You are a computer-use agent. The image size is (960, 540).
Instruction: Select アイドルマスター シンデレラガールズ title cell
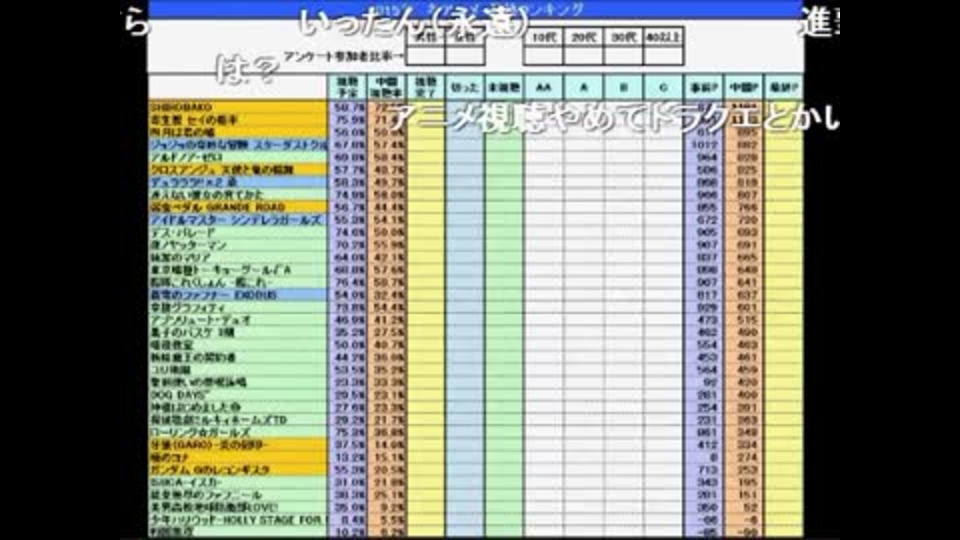pos(238,220)
